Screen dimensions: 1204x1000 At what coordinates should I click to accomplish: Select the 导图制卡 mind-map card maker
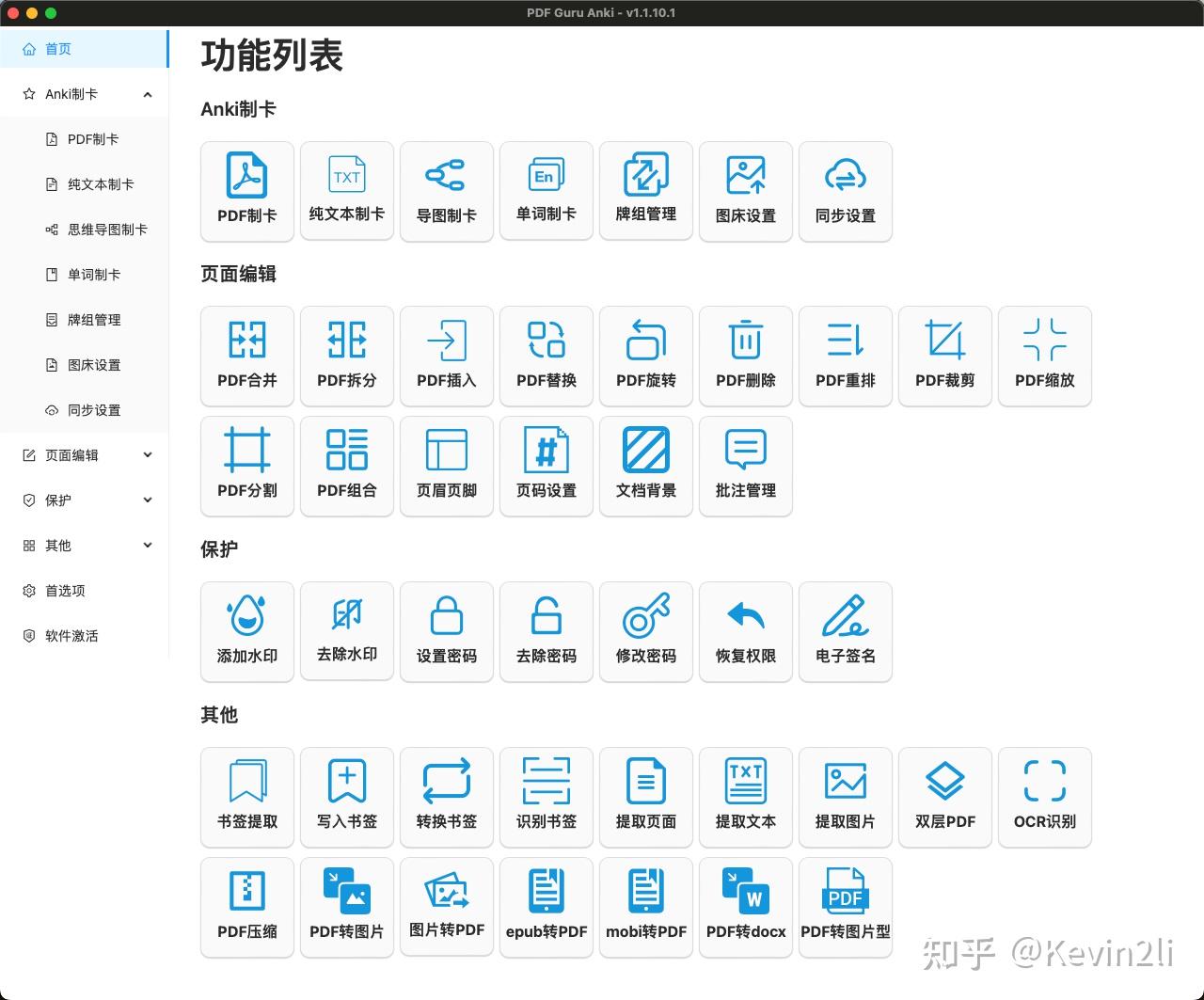point(446,191)
